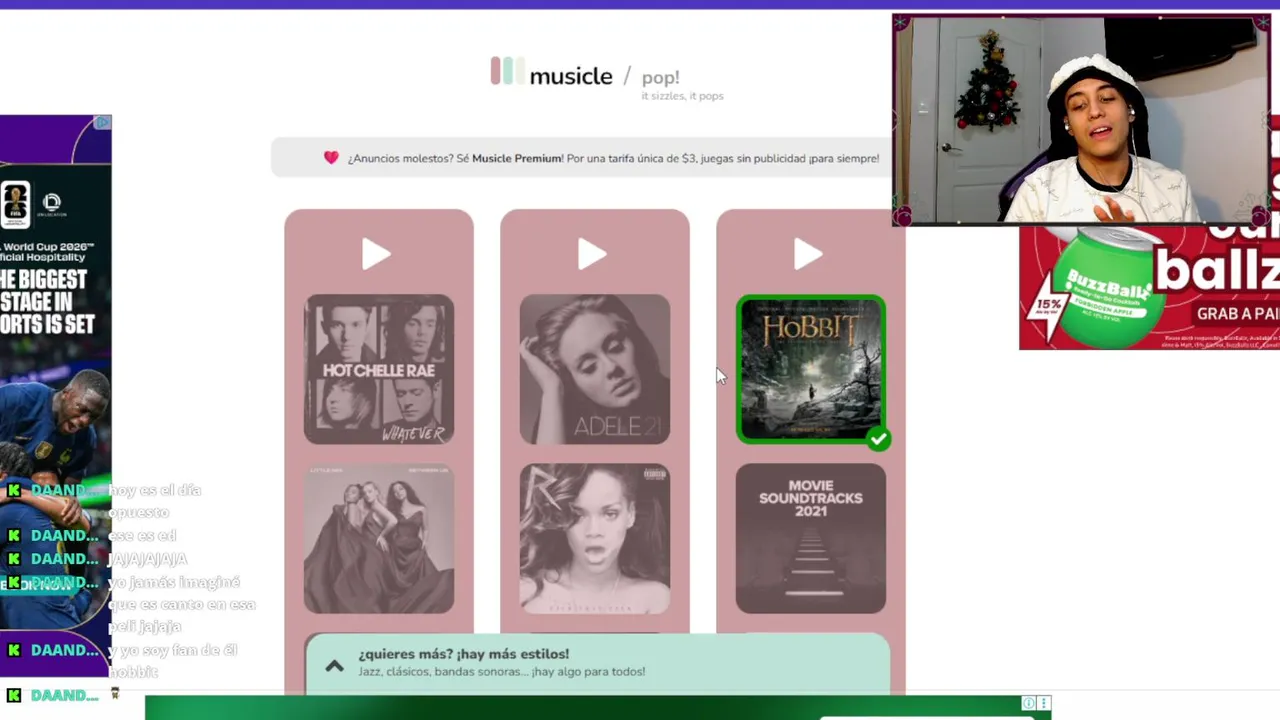
Task: Select the Hot Chelle Rae Whatever album cover
Action: tap(379, 369)
